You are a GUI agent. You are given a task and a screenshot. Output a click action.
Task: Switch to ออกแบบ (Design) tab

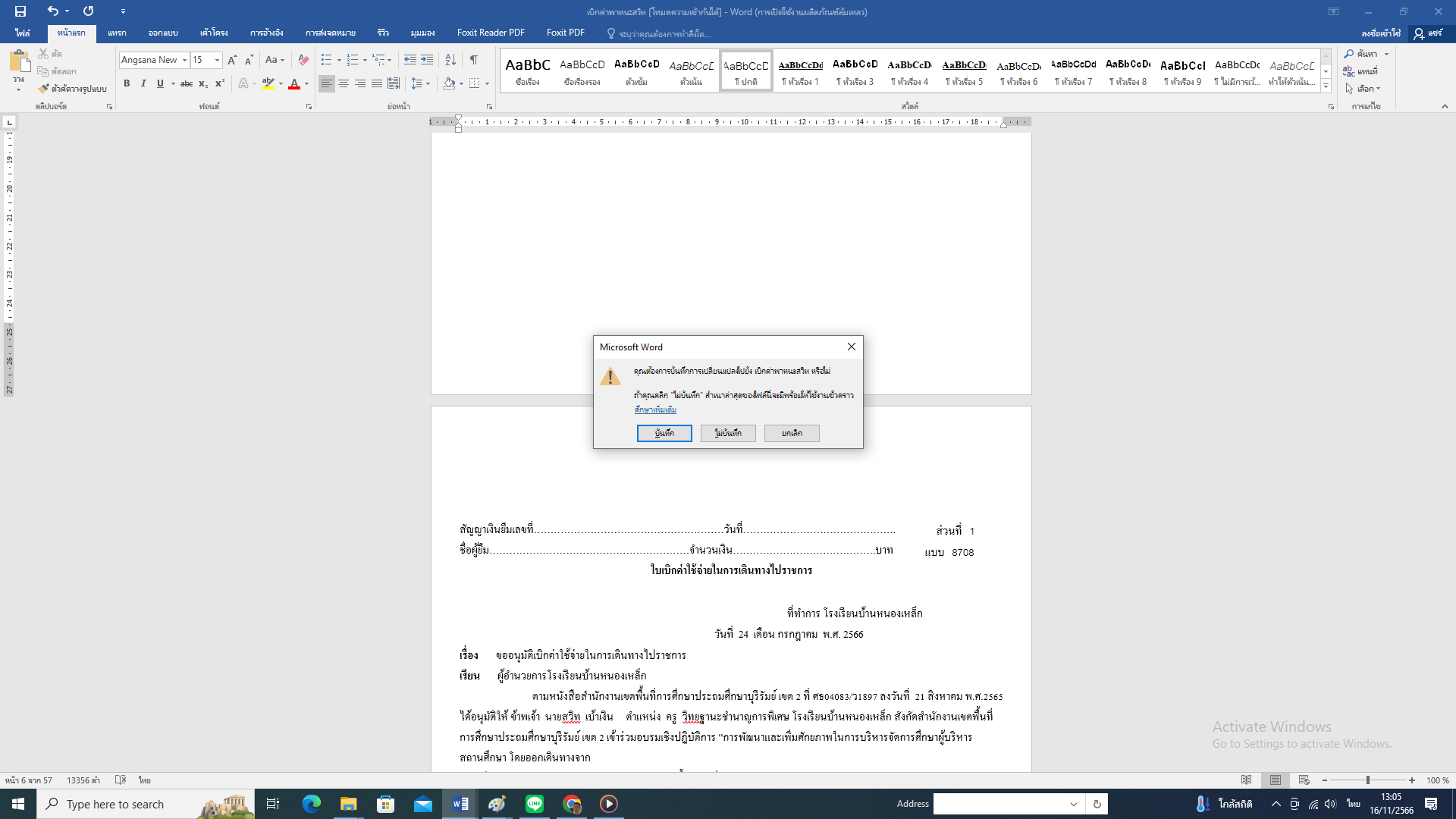(x=163, y=33)
